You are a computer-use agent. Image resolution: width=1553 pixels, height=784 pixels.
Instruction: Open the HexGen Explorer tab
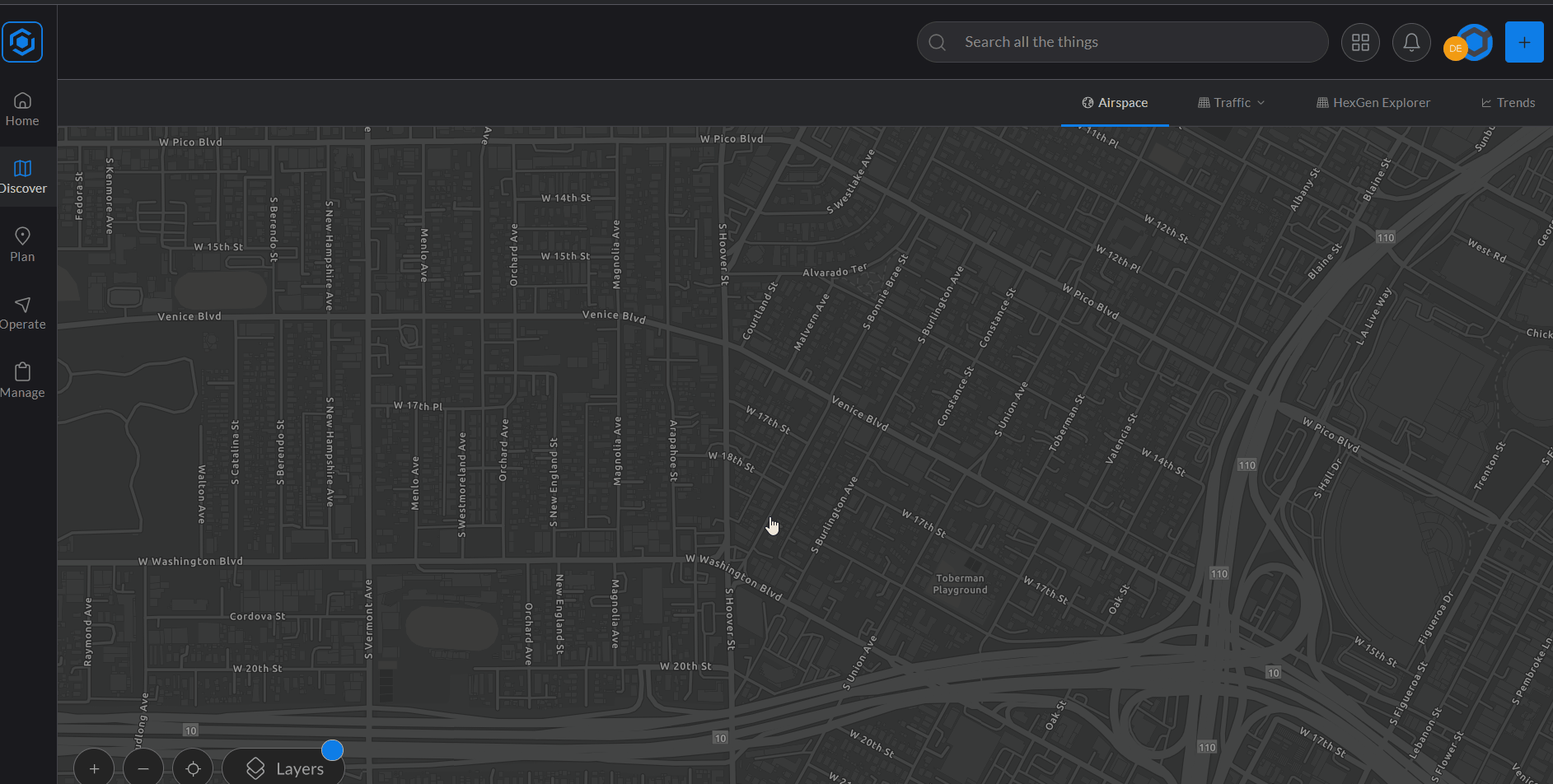(1373, 103)
